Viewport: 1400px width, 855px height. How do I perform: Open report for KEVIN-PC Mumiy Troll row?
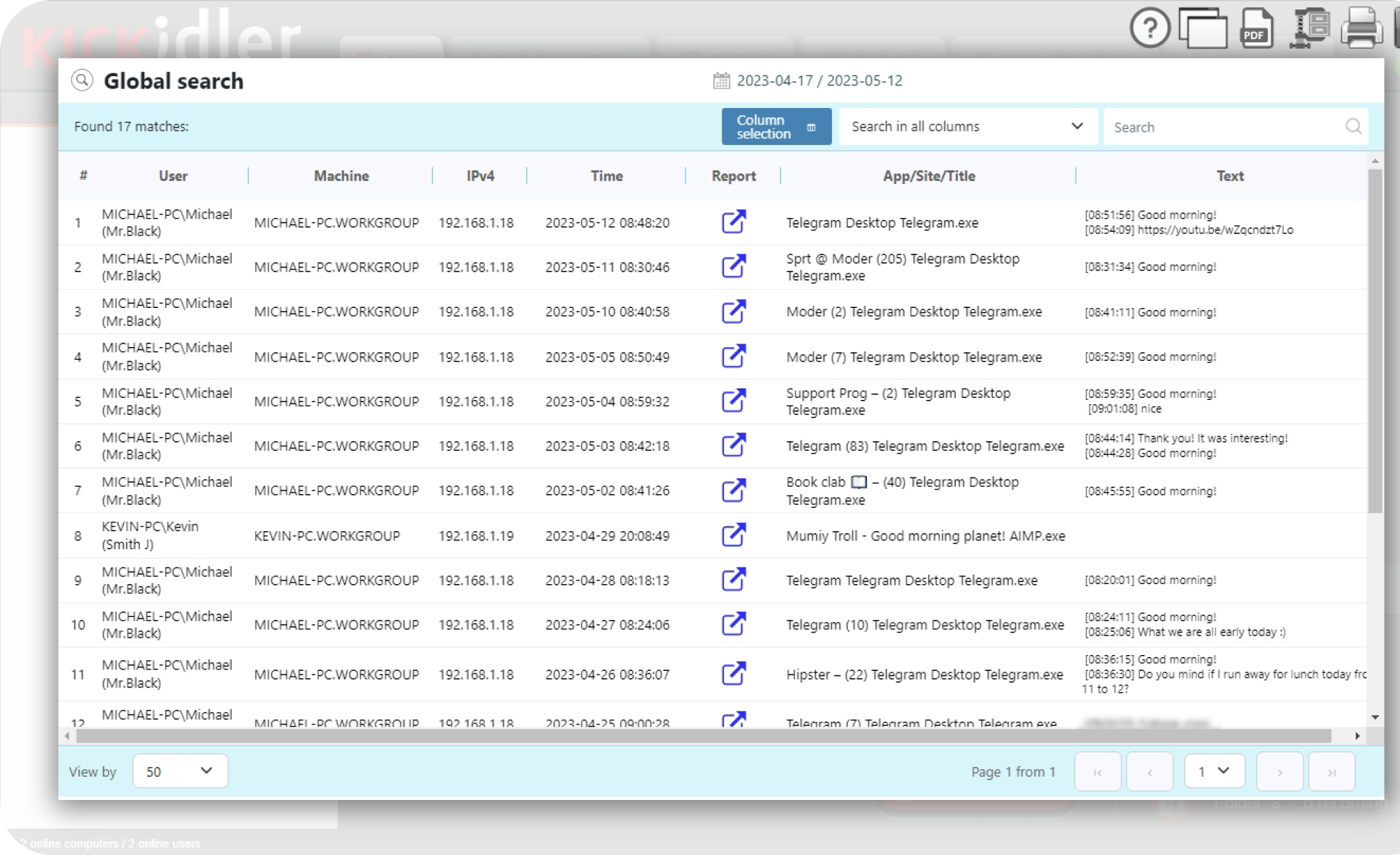(x=733, y=535)
